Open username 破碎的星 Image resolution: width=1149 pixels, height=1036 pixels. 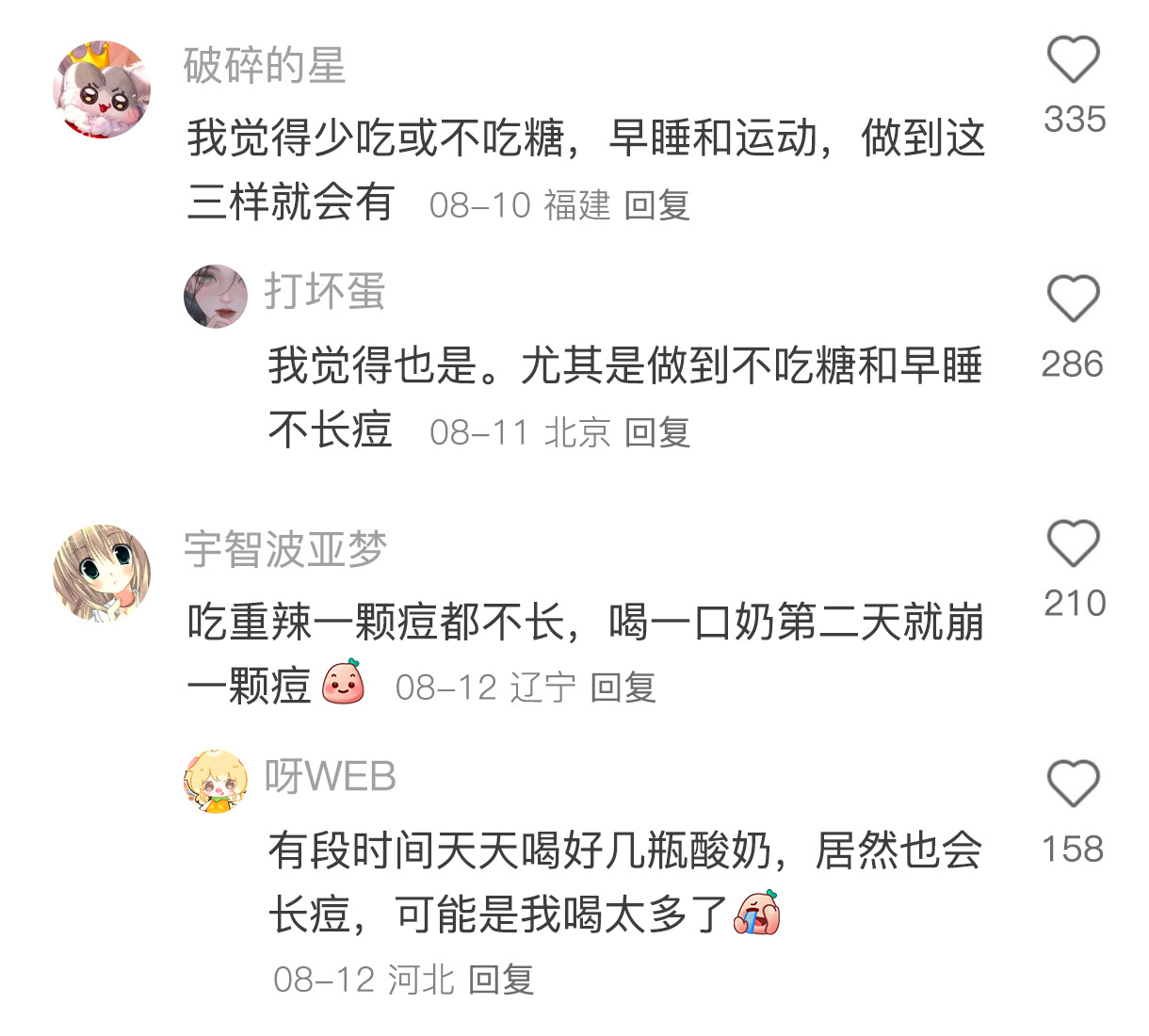(x=265, y=65)
